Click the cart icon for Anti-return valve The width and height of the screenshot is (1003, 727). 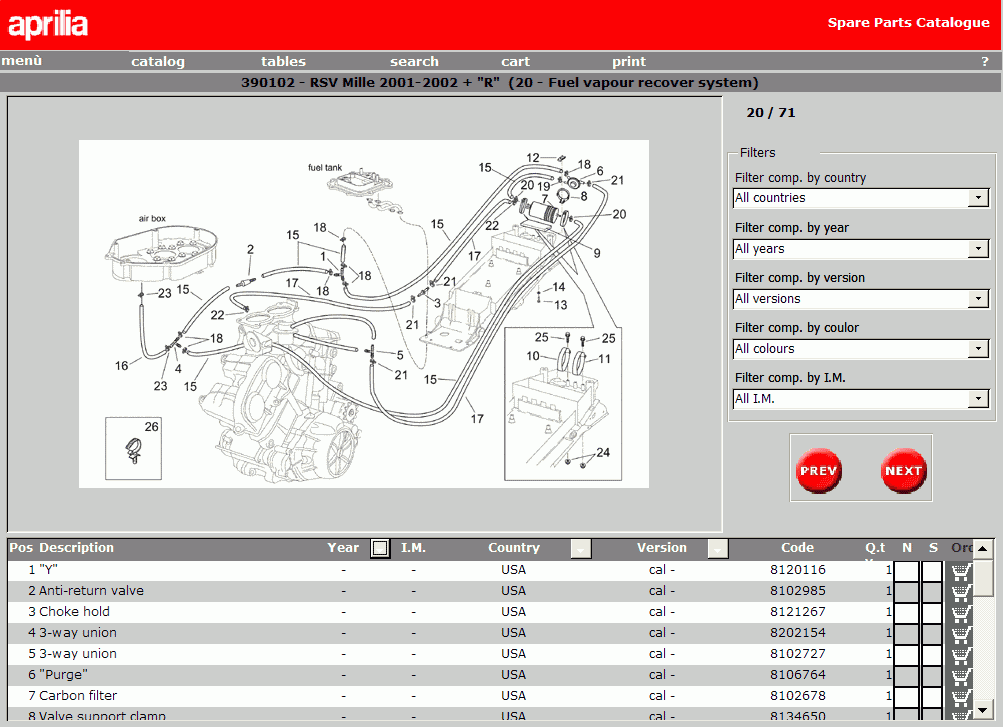[x=961, y=591]
